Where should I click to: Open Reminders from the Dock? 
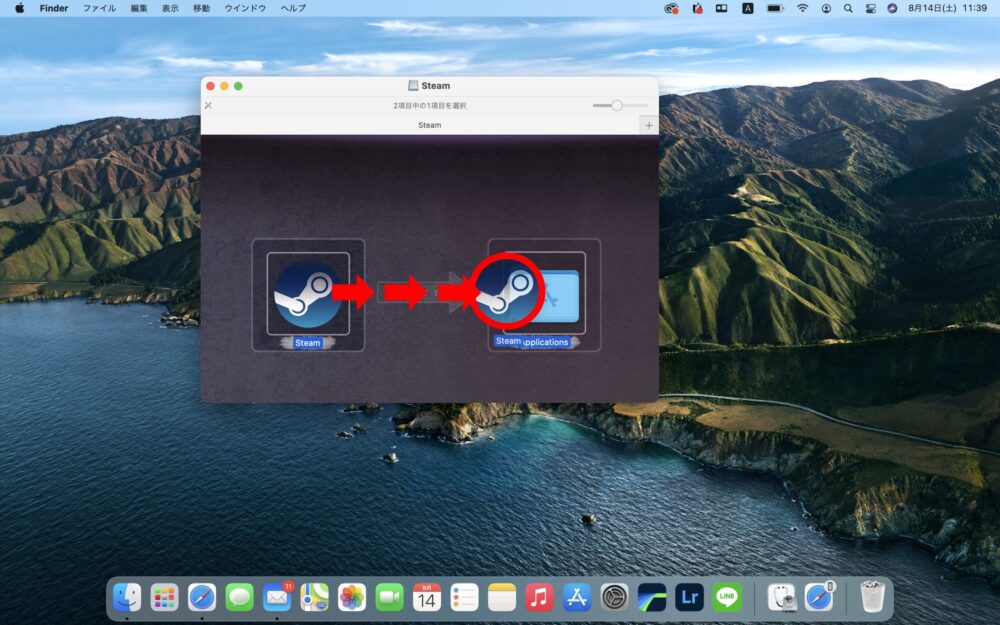(x=464, y=598)
